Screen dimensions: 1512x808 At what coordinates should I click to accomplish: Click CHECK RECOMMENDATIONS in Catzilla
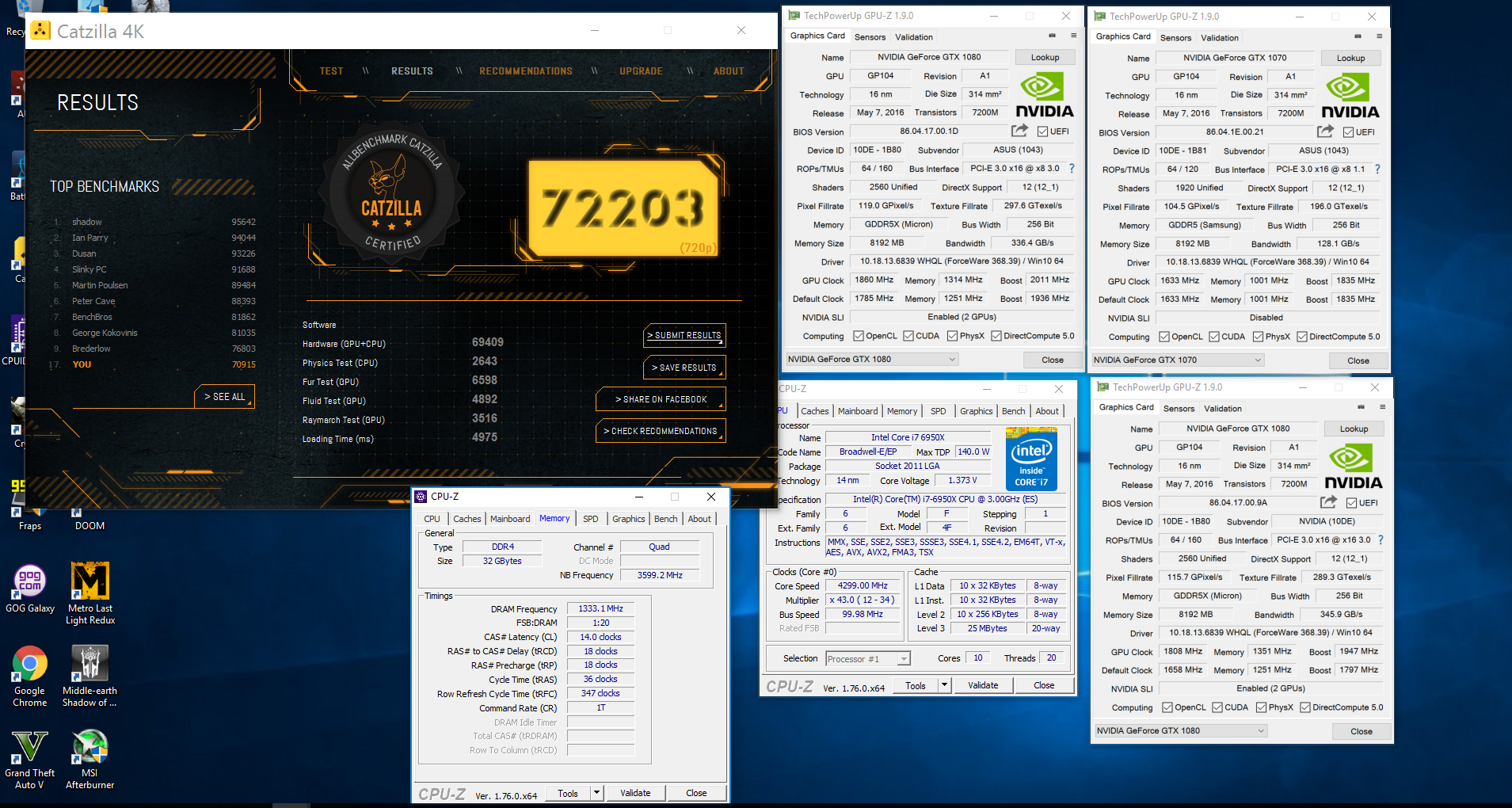click(x=661, y=431)
